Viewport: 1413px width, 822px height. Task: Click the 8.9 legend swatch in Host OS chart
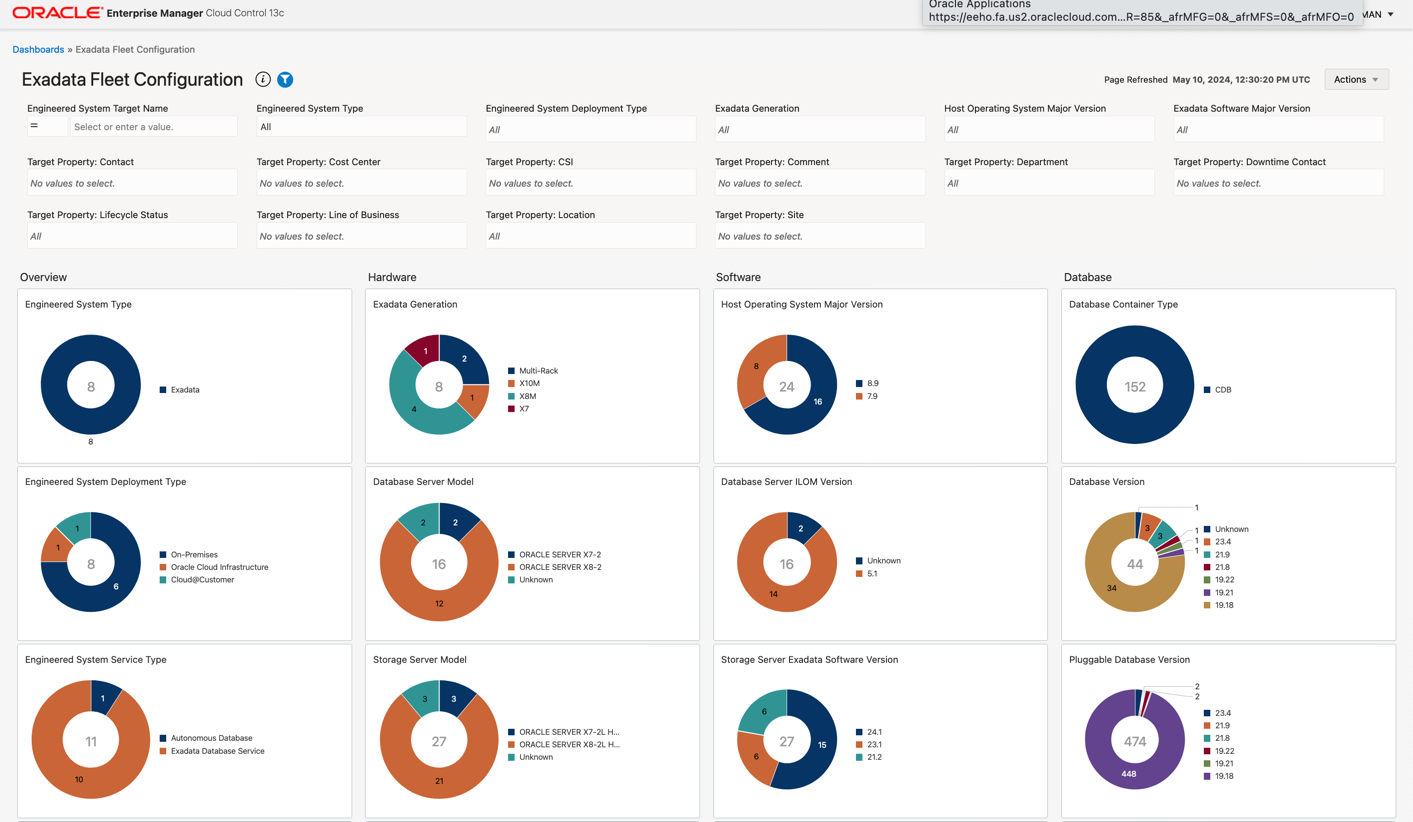pos(859,383)
